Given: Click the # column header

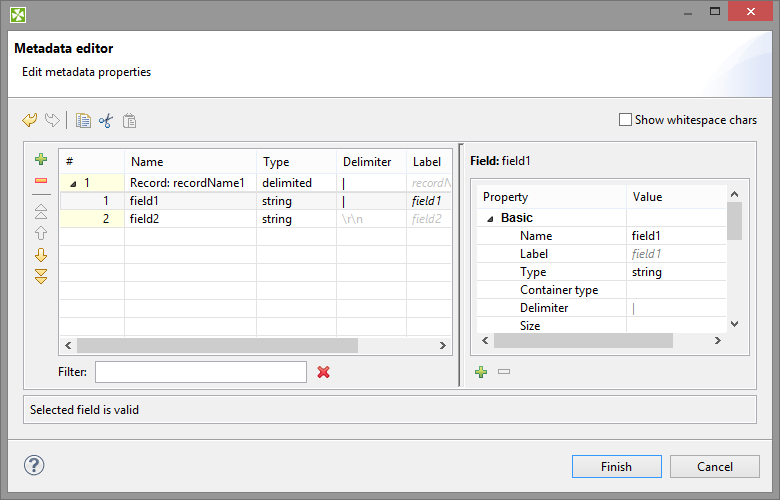Looking at the screenshot, I should coord(92,162).
